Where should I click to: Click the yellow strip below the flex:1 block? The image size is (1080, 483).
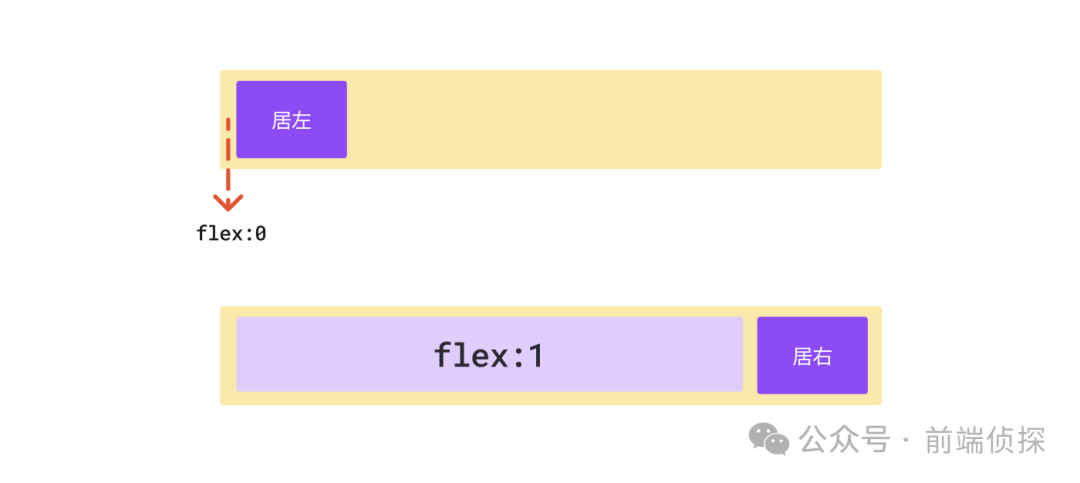coord(490,398)
